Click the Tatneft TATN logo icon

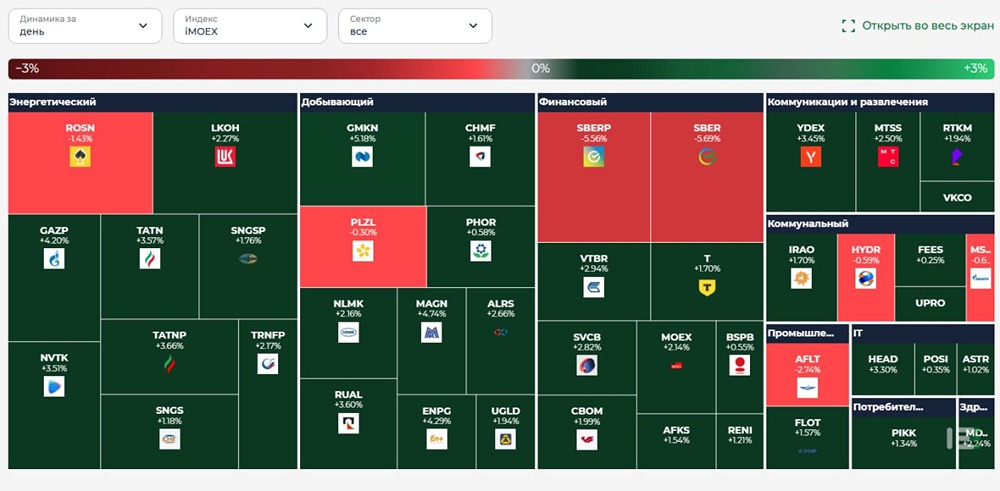[150, 258]
